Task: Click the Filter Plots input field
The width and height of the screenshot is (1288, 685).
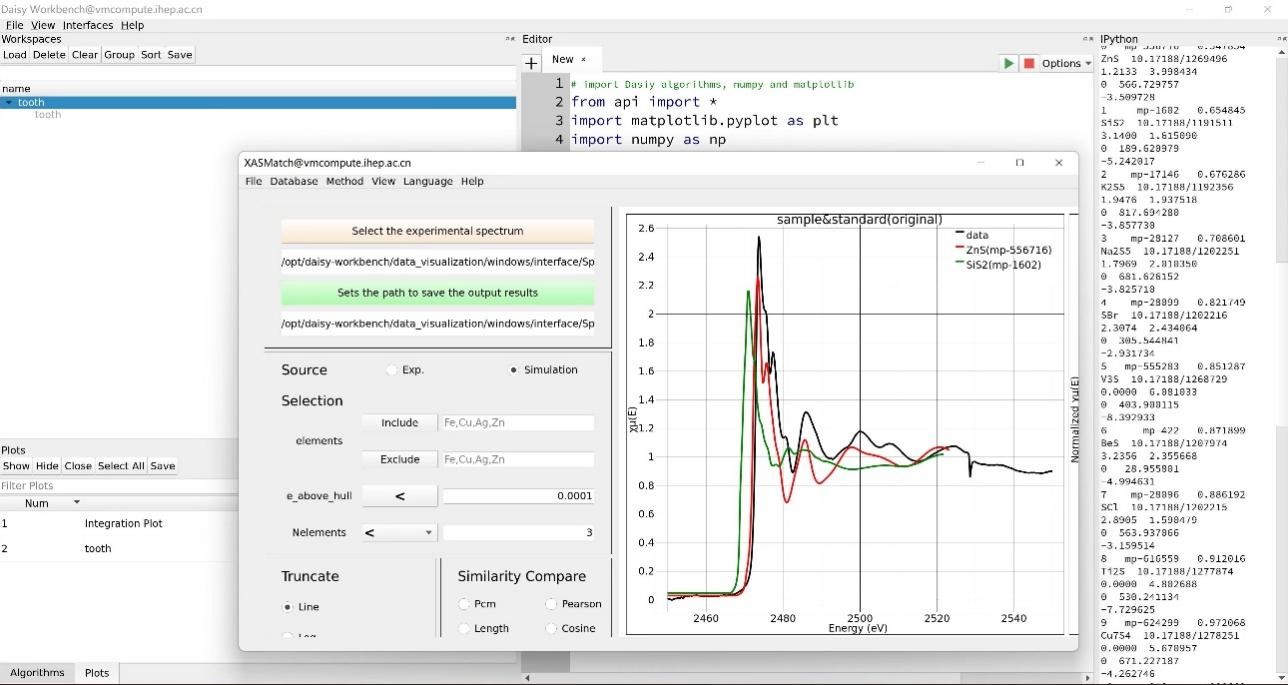Action: point(120,486)
